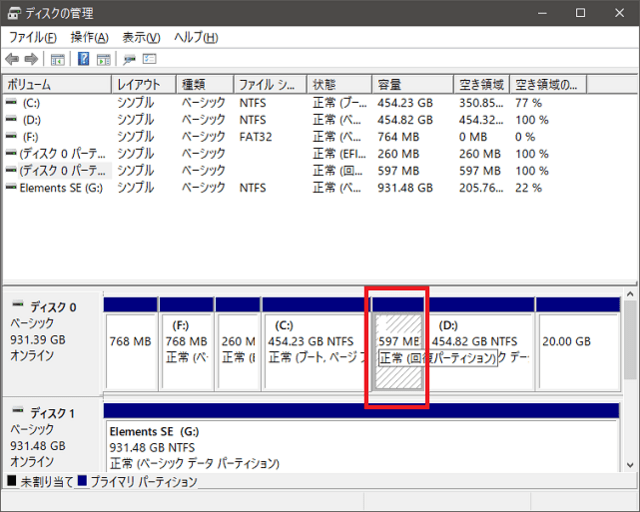Select the ディスク 0 disk label
Viewport: 640px width, 512px height.
click(x=52, y=307)
